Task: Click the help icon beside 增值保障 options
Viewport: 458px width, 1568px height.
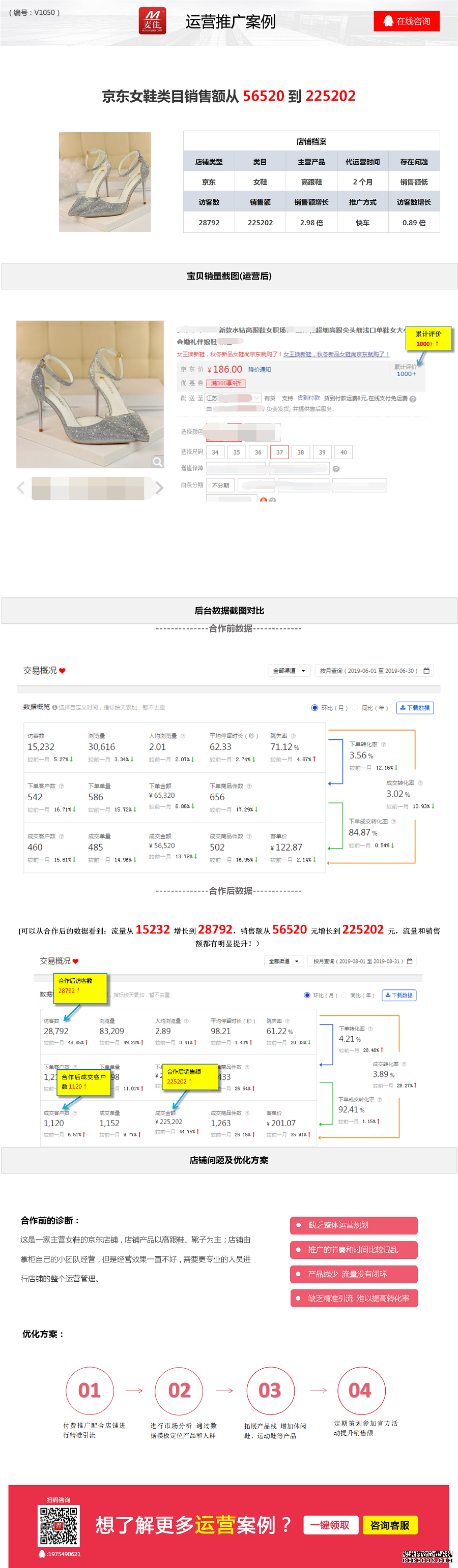Action: (x=336, y=469)
